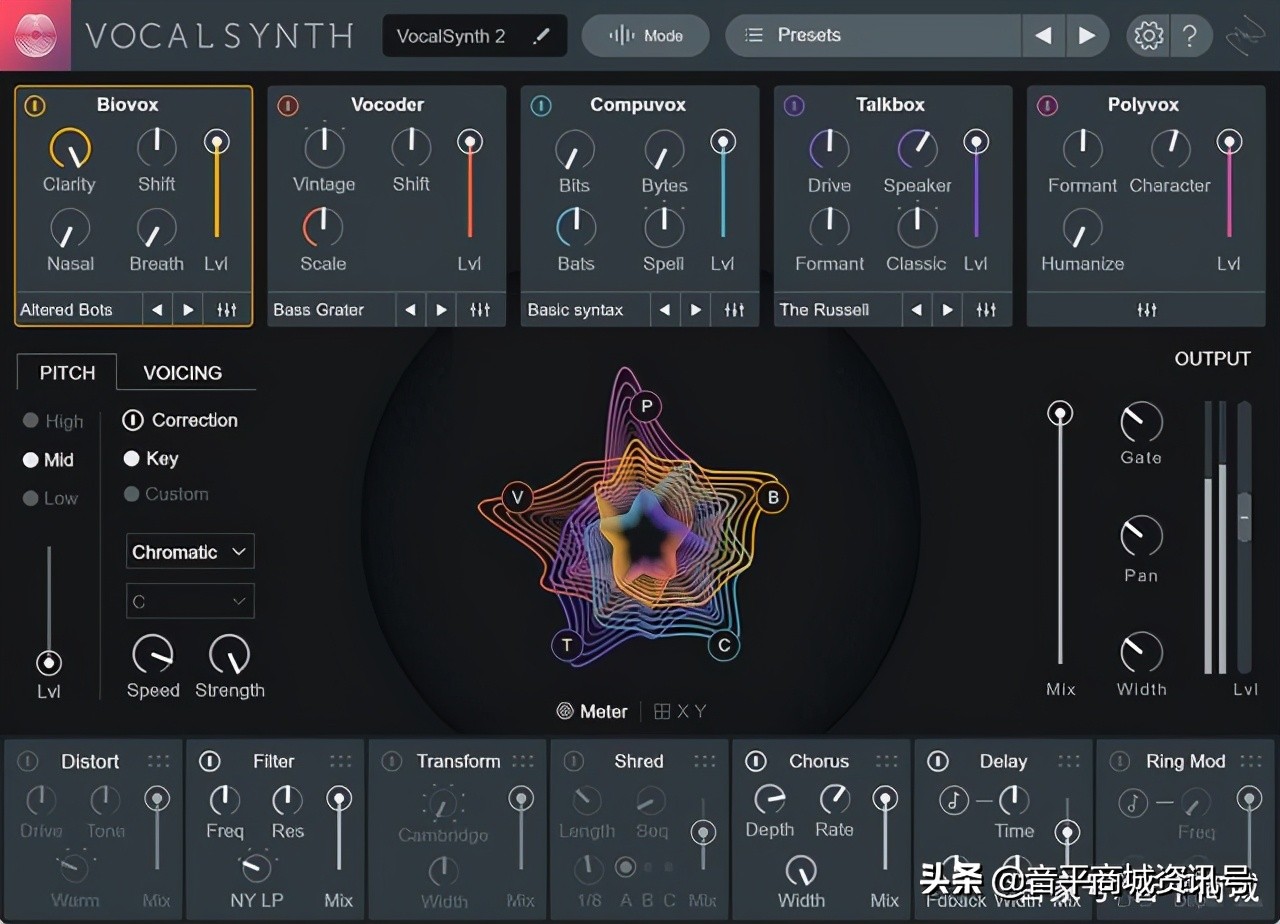This screenshot has height=924, width=1280.
Task: Click the help question mark icon
Action: click(x=1189, y=36)
